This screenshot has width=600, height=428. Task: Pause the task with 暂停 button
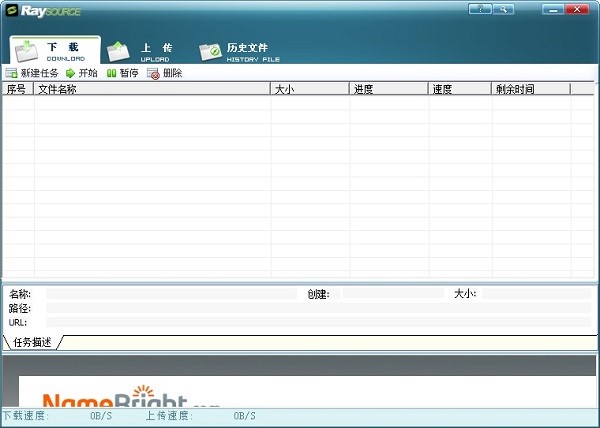[x=122, y=73]
